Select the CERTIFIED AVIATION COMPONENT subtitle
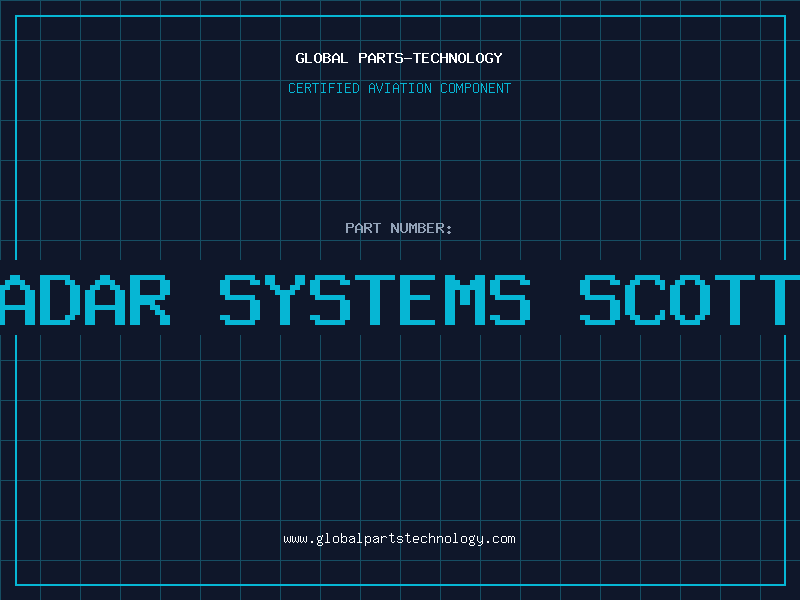Image resolution: width=800 pixels, height=600 pixels. click(399, 88)
